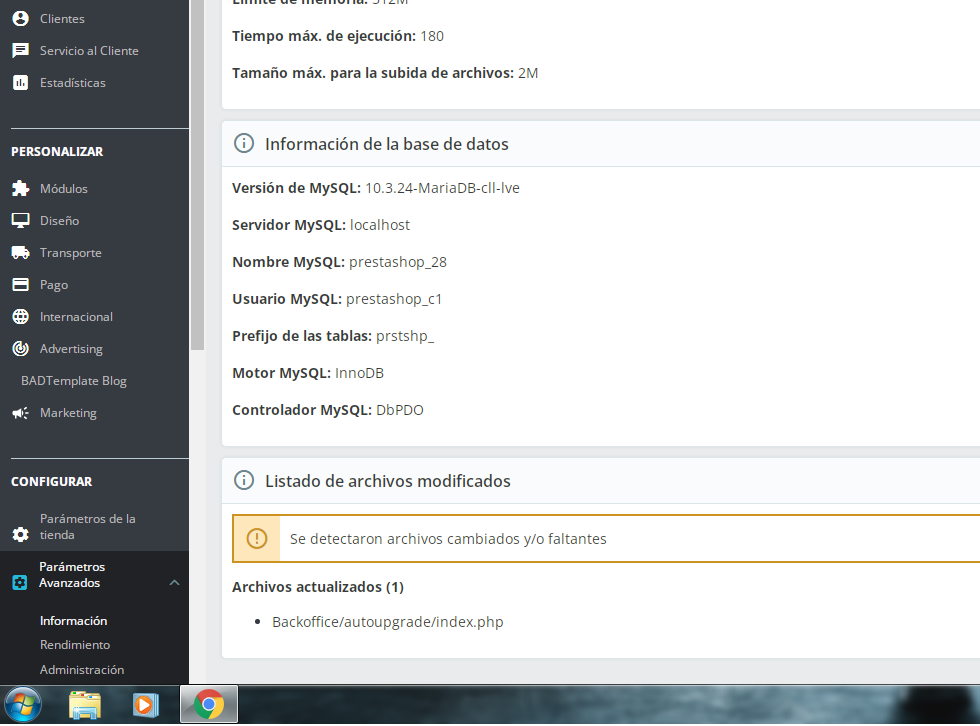The image size is (980, 726).
Task: Select Parámetros Avanzados menu label
Action: 72,575
